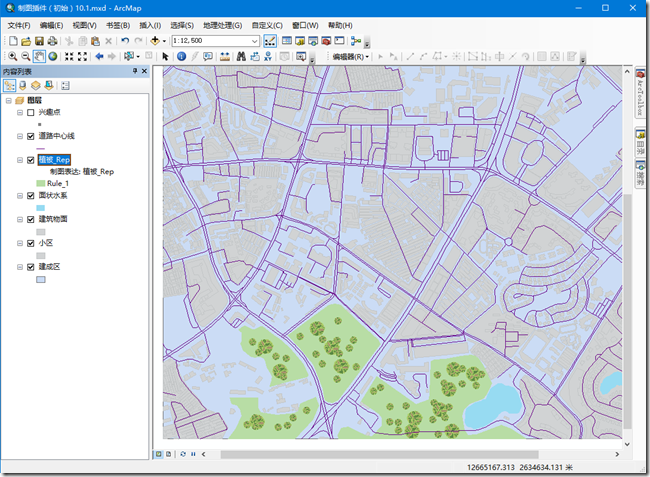This screenshot has width=650, height=477.
Task: Open table of contents Options
Action: (x=65, y=86)
